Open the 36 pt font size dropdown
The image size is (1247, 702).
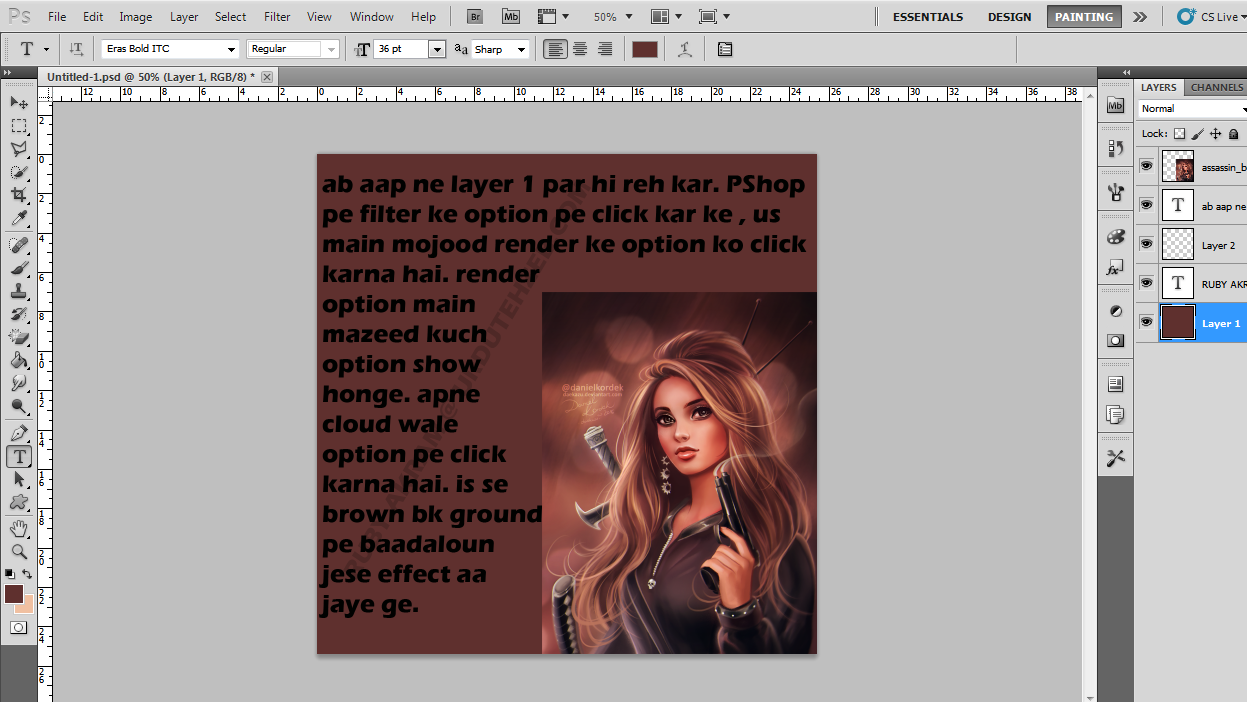[x=436, y=49]
